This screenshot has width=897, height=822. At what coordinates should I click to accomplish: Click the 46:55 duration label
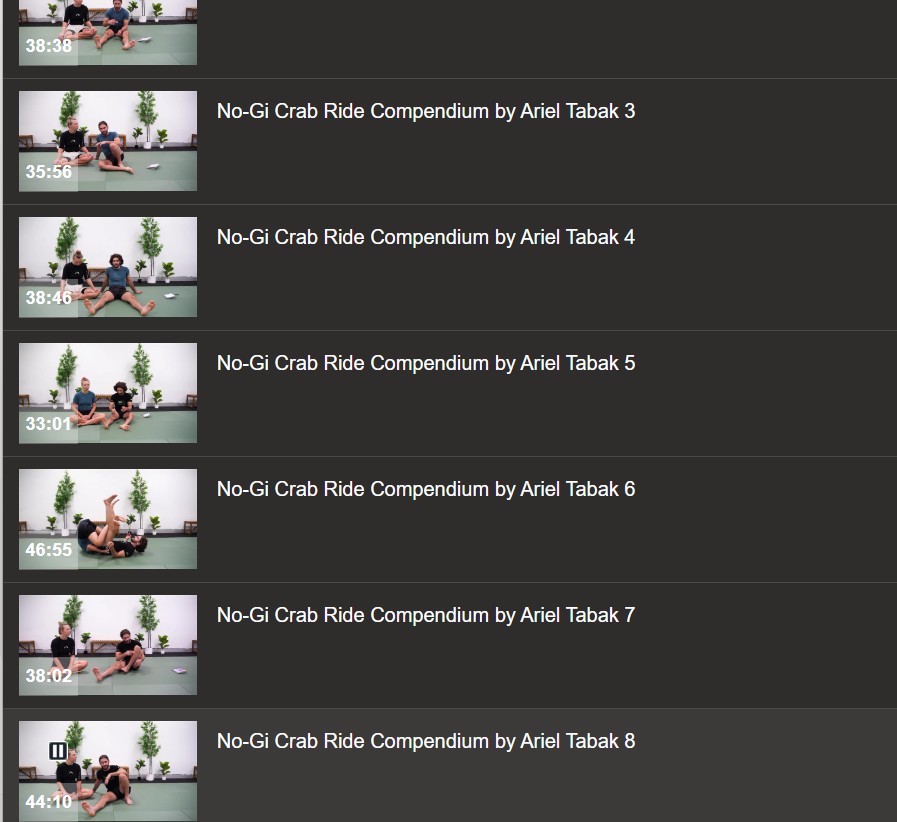coord(49,550)
